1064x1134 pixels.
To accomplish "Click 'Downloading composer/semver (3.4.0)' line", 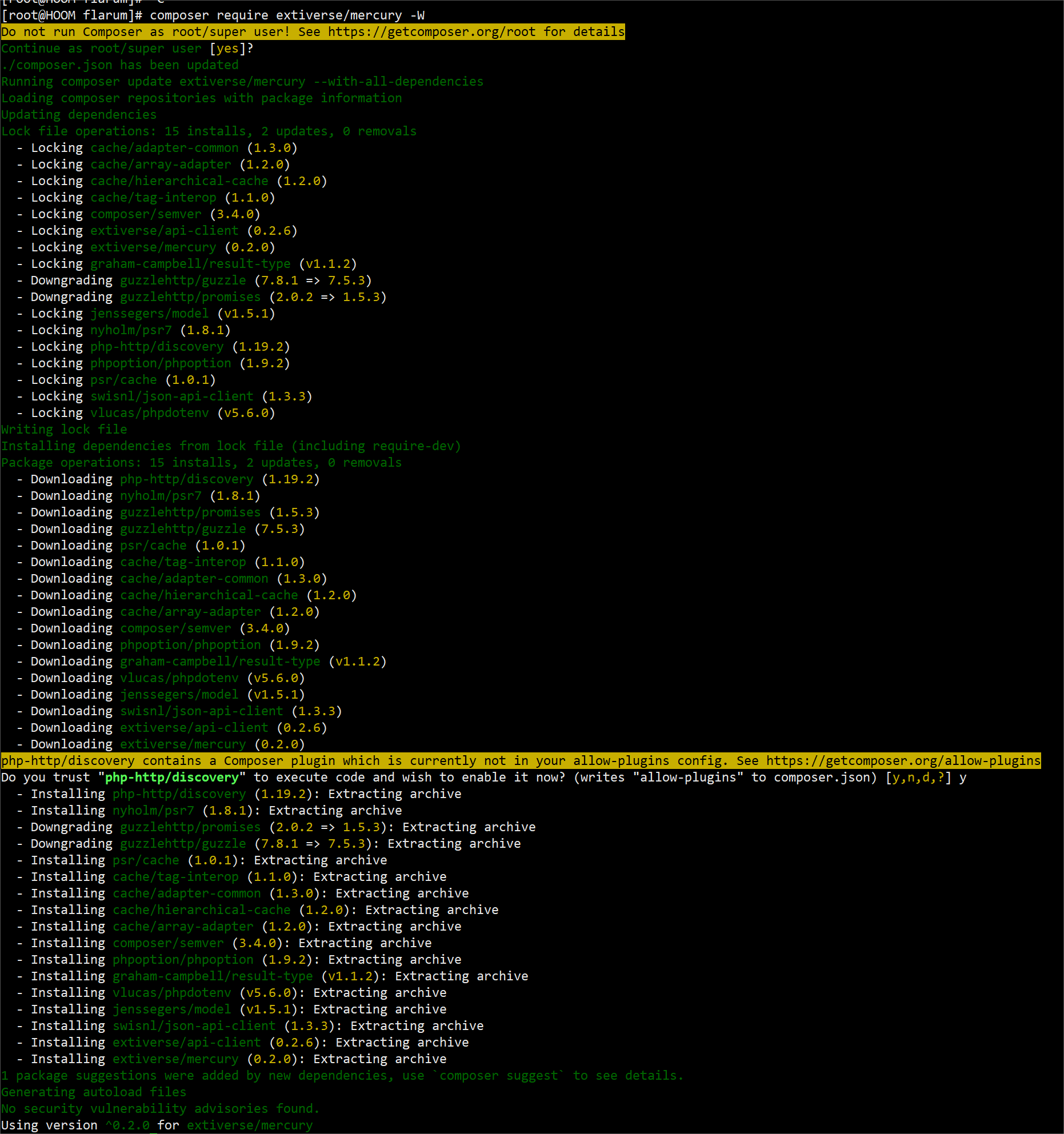I will point(153,628).
